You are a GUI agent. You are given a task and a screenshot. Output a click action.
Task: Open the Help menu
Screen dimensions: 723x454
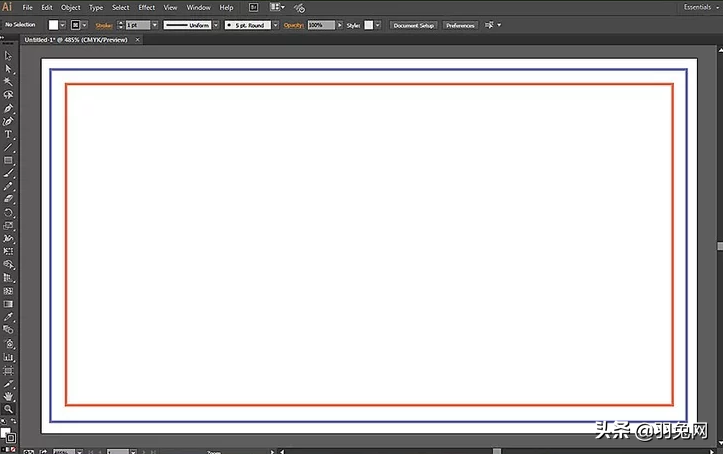point(226,7)
